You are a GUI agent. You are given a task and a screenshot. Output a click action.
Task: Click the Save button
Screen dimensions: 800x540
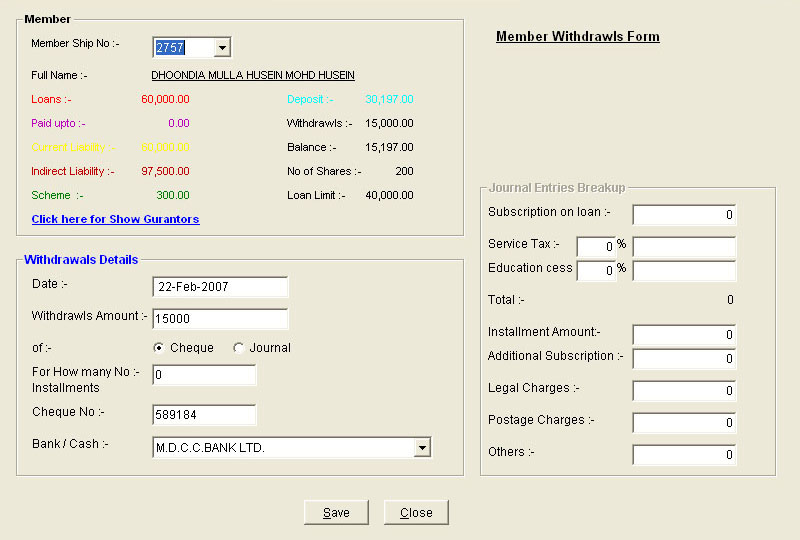click(x=336, y=512)
